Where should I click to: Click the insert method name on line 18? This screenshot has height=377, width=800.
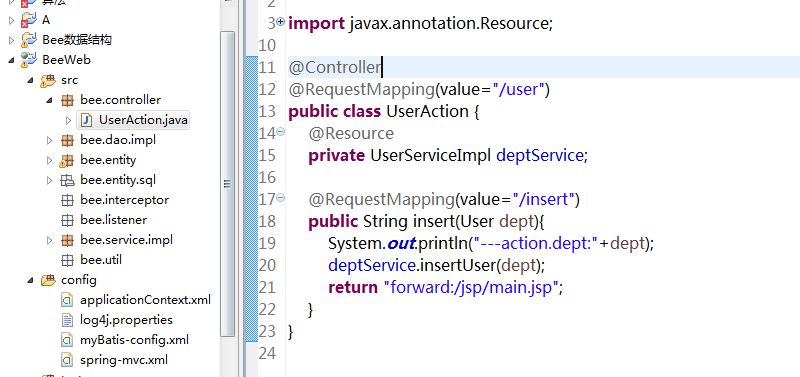pyautogui.click(x=433, y=221)
